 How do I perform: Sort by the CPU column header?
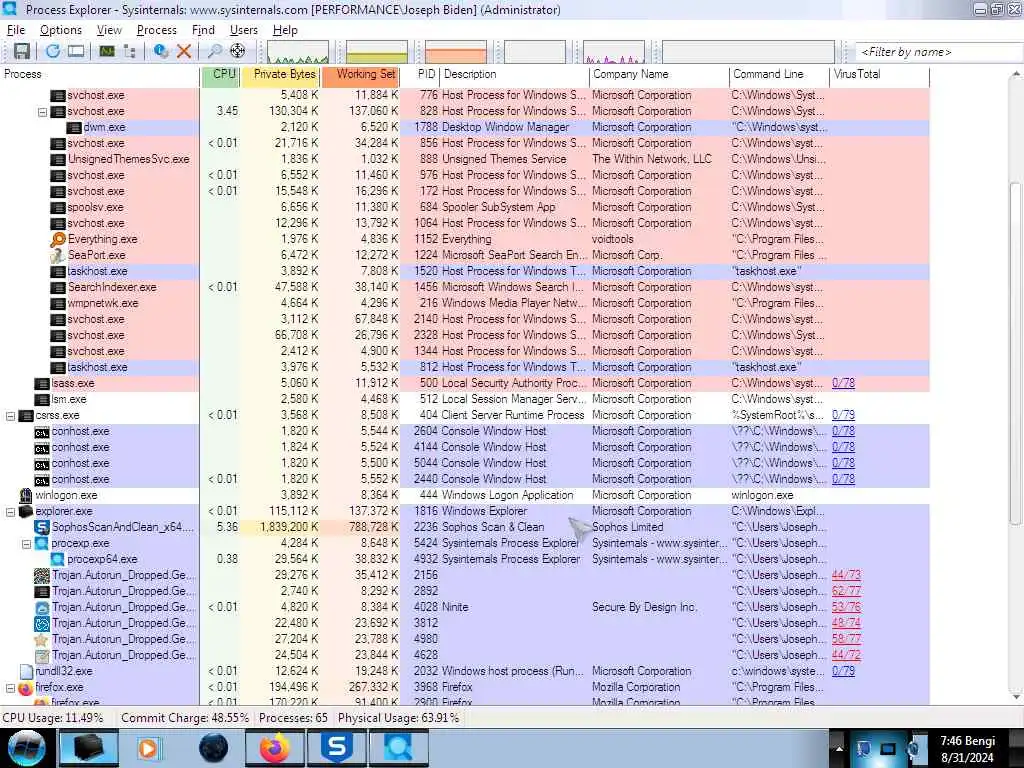221,74
